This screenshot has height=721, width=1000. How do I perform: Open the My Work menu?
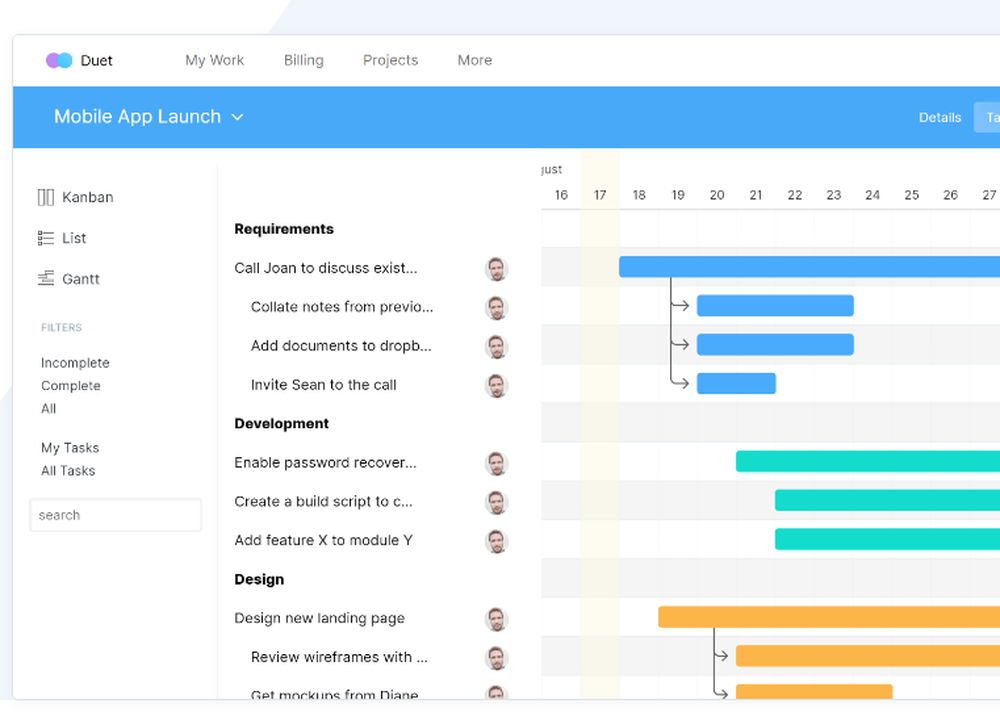(214, 60)
